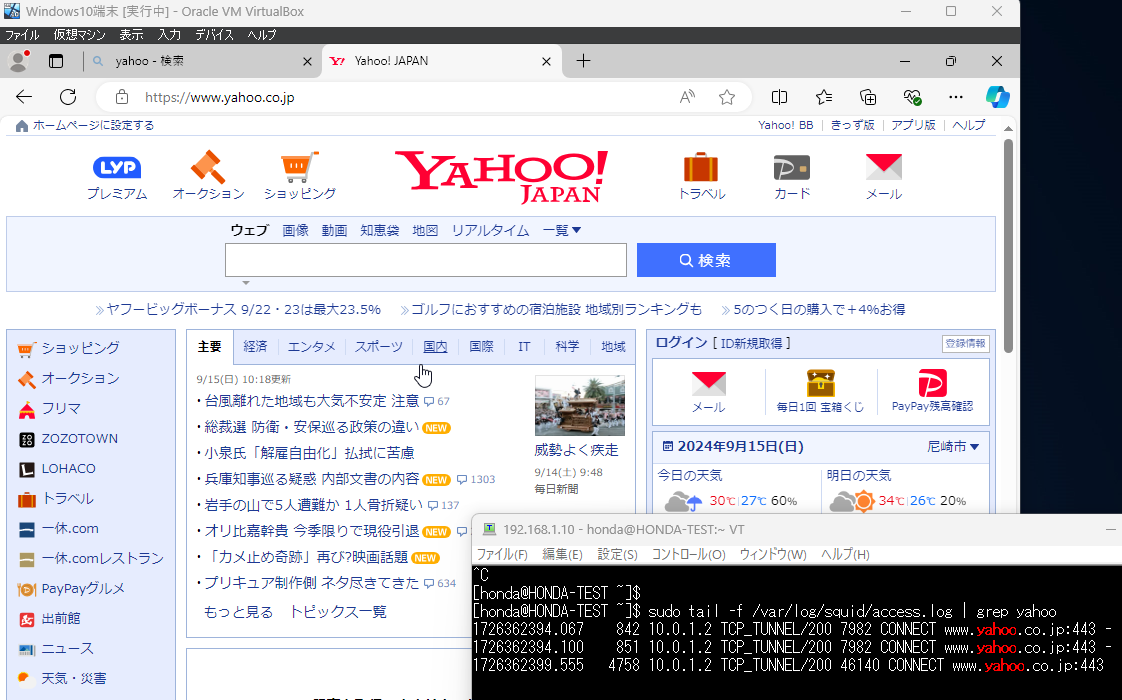1122x700 pixels.
Task: Open もっと見る news link
Action: [x=238, y=612]
